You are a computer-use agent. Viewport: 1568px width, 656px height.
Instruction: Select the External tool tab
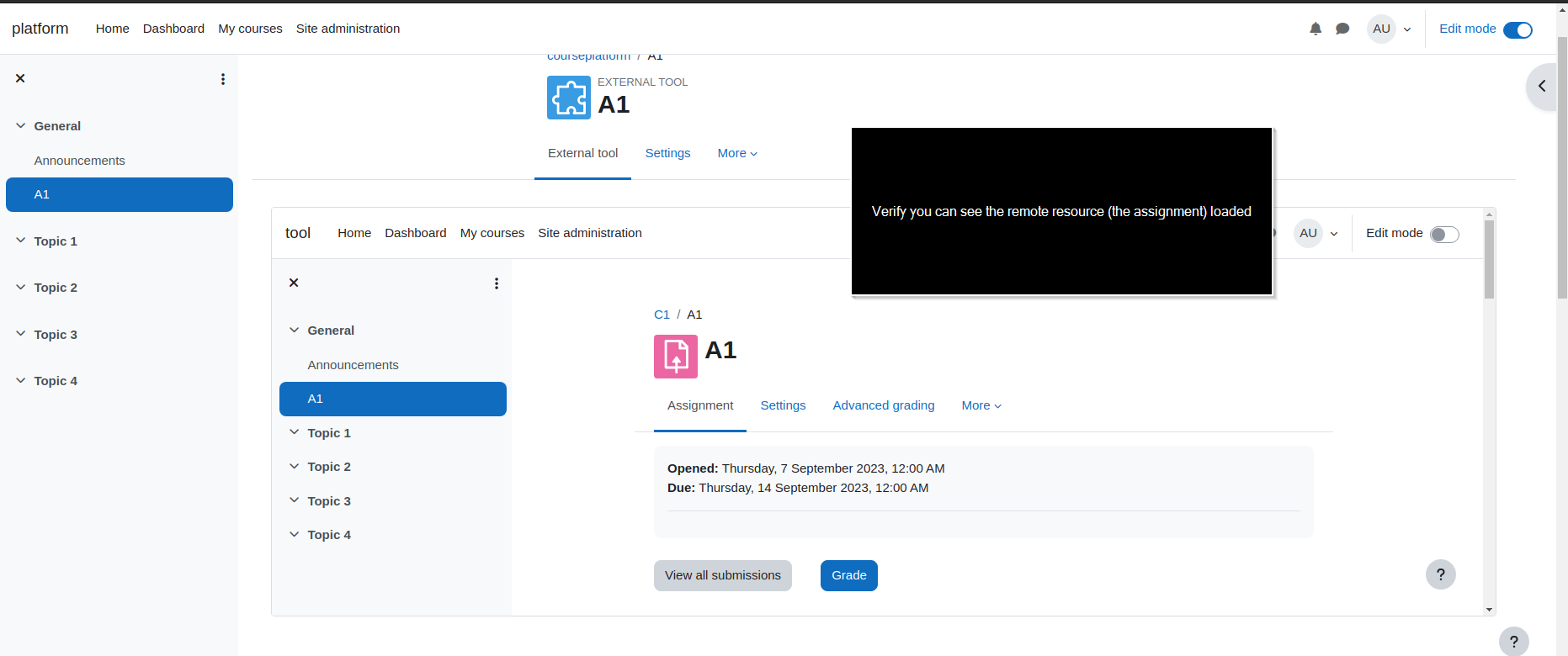pyautogui.click(x=582, y=153)
